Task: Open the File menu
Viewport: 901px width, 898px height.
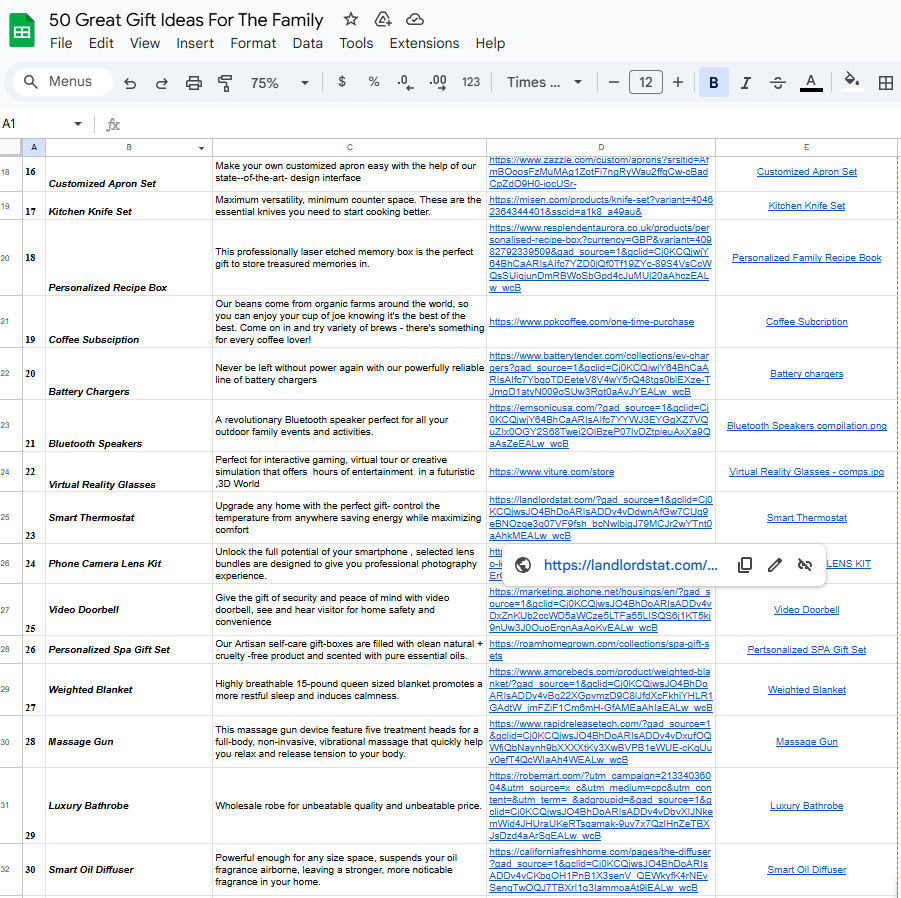Action: pos(61,43)
